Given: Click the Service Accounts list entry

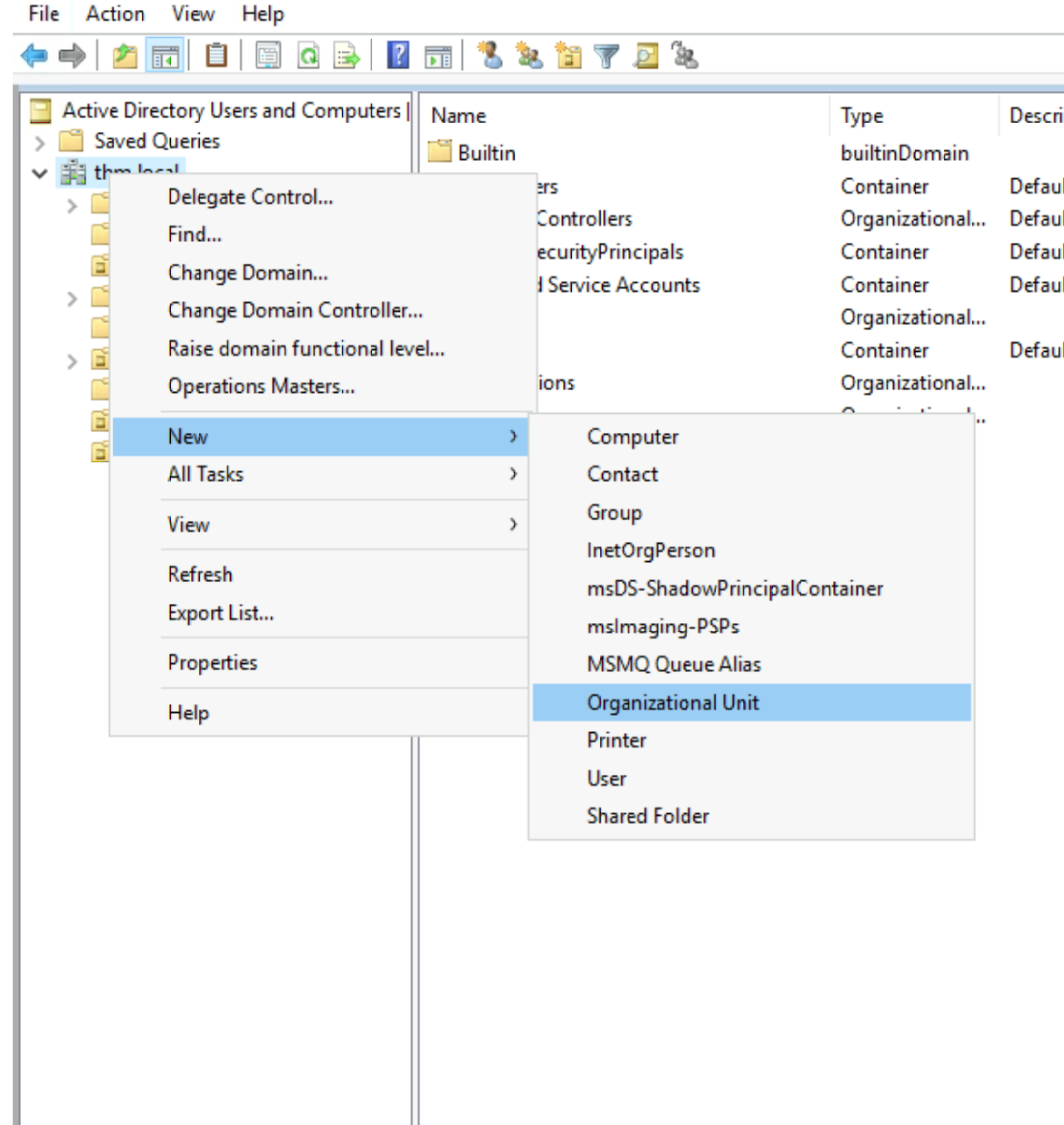Looking at the screenshot, I should [618, 285].
